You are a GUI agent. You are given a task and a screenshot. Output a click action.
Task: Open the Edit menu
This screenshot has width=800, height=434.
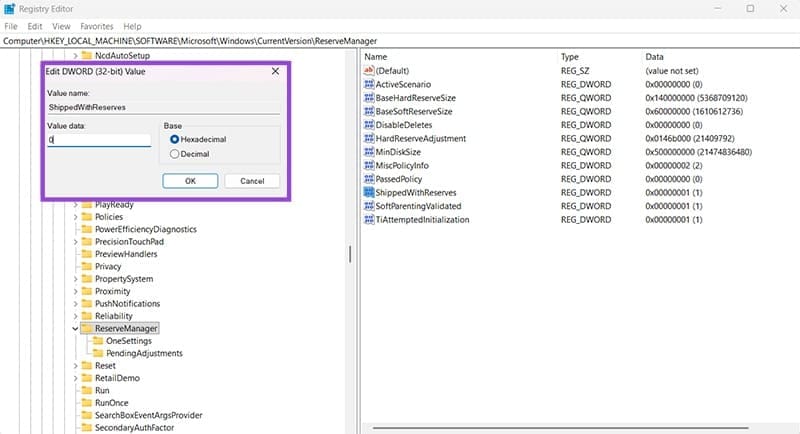click(35, 26)
